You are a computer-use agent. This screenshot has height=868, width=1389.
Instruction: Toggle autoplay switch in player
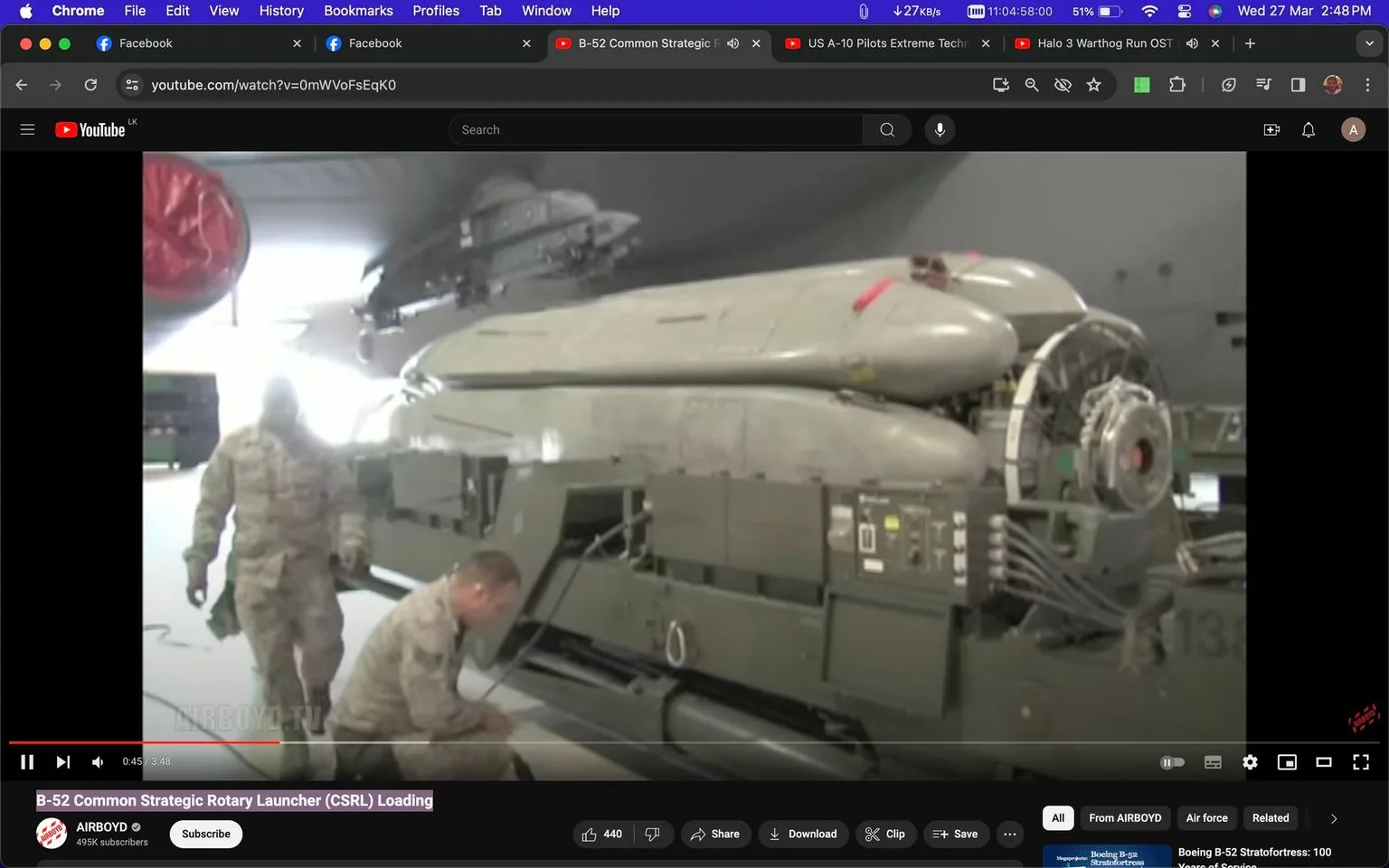[1172, 762]
